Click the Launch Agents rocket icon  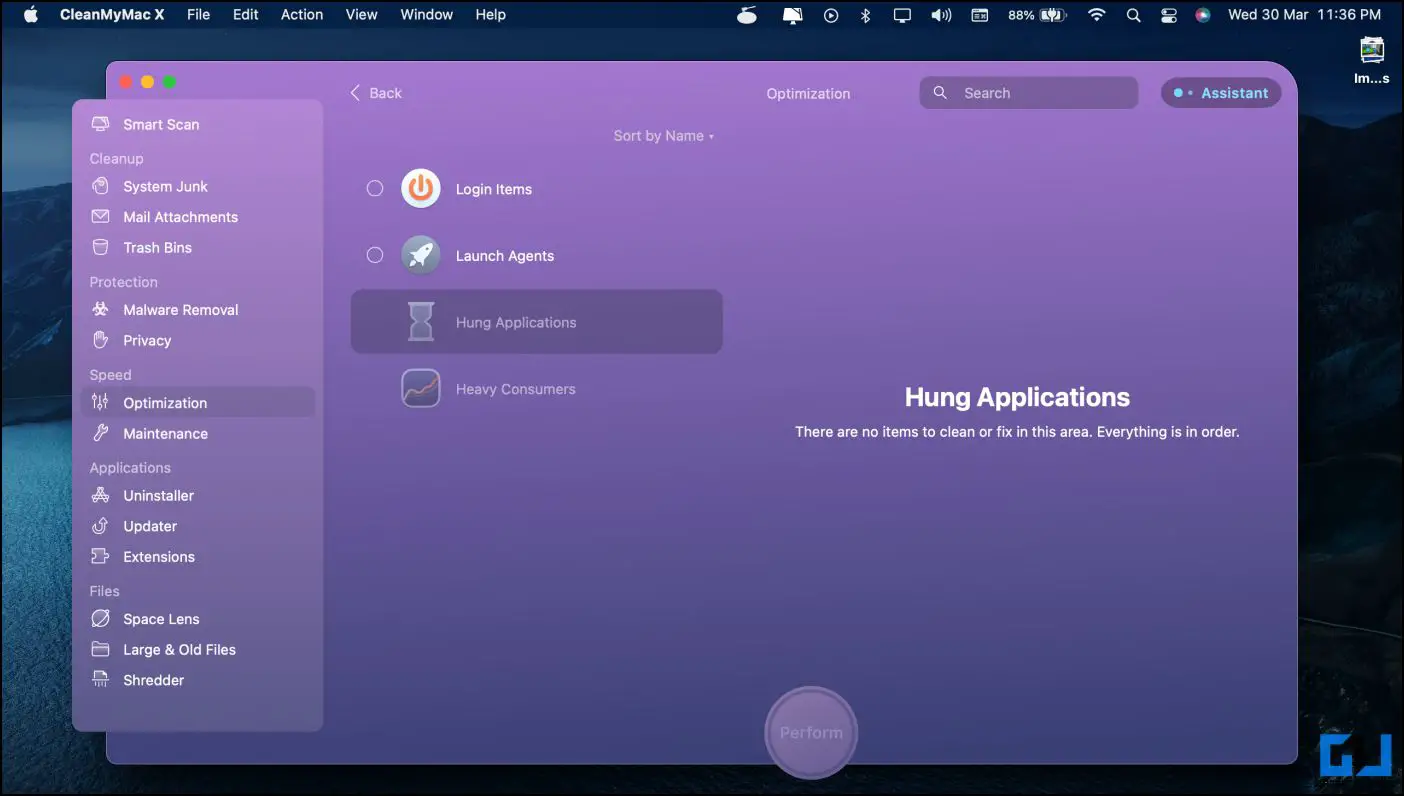click(421, 256)
